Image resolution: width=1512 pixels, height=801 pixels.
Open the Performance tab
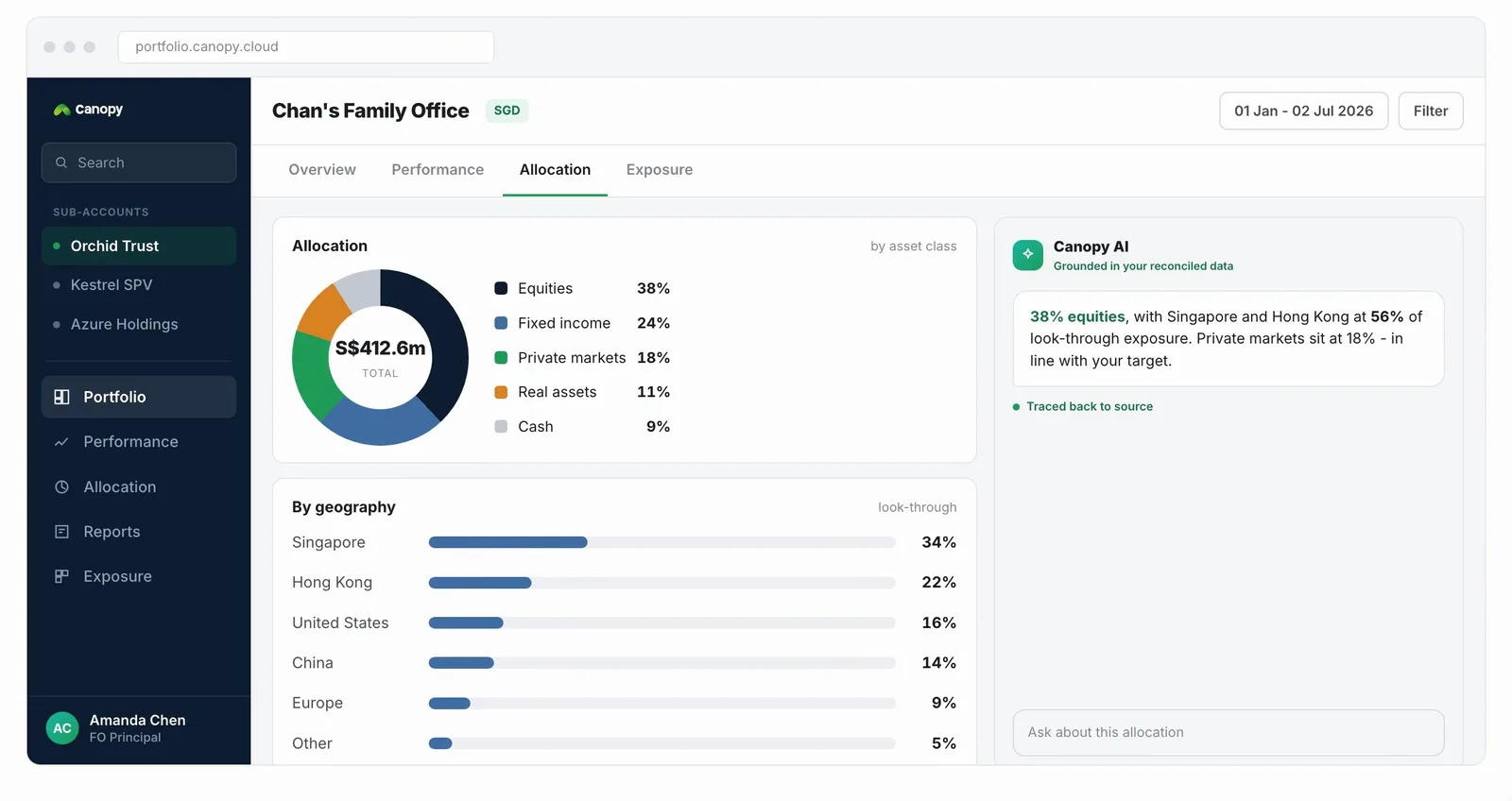pos(438,170)
